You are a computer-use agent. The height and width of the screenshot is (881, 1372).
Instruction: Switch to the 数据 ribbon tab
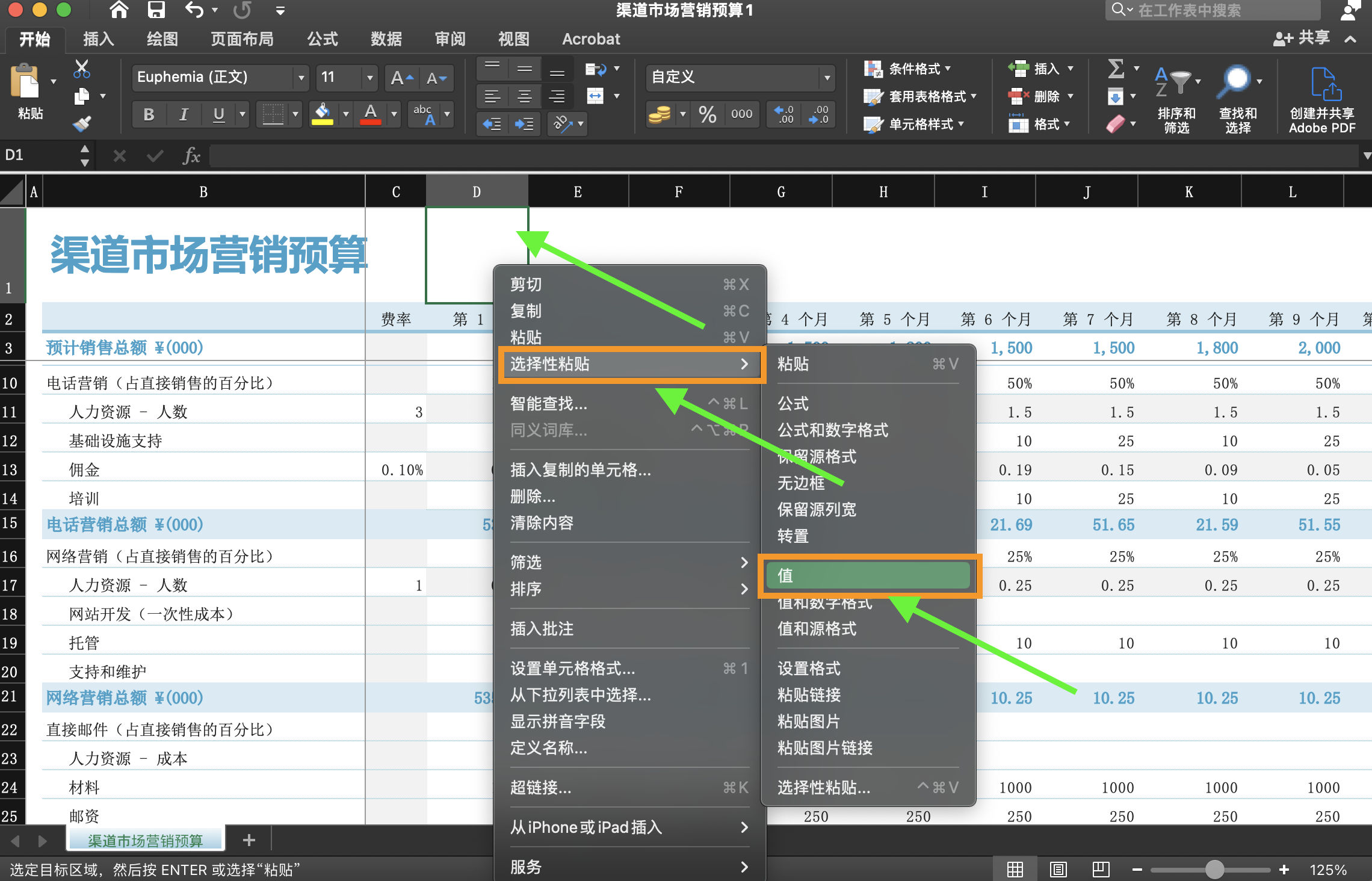(386, 39)
